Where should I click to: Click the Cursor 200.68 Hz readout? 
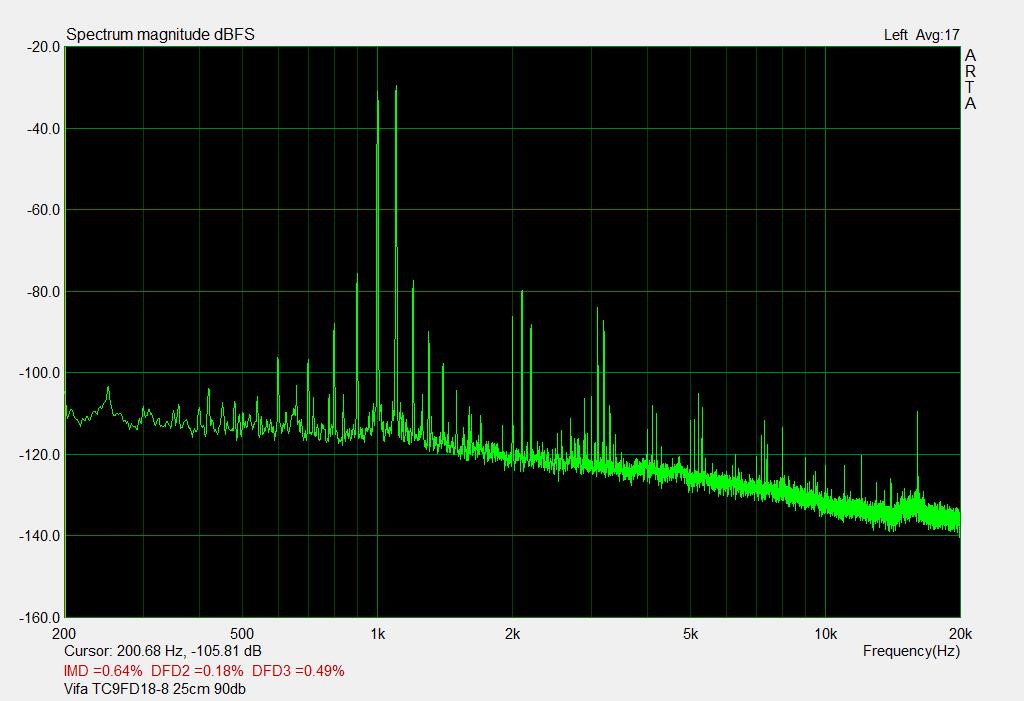click(162, 651)
